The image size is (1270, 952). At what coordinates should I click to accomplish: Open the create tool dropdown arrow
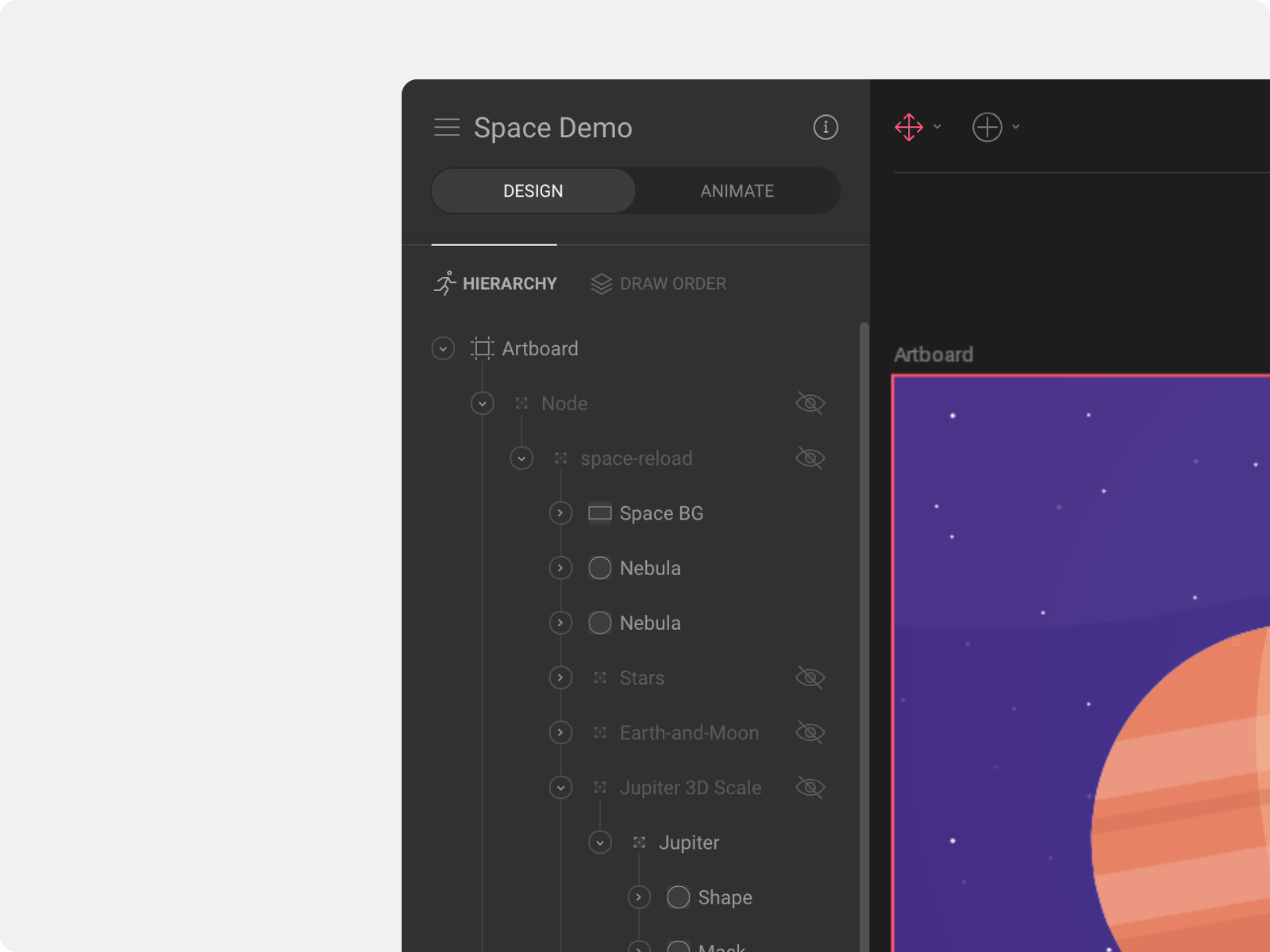1016,127
